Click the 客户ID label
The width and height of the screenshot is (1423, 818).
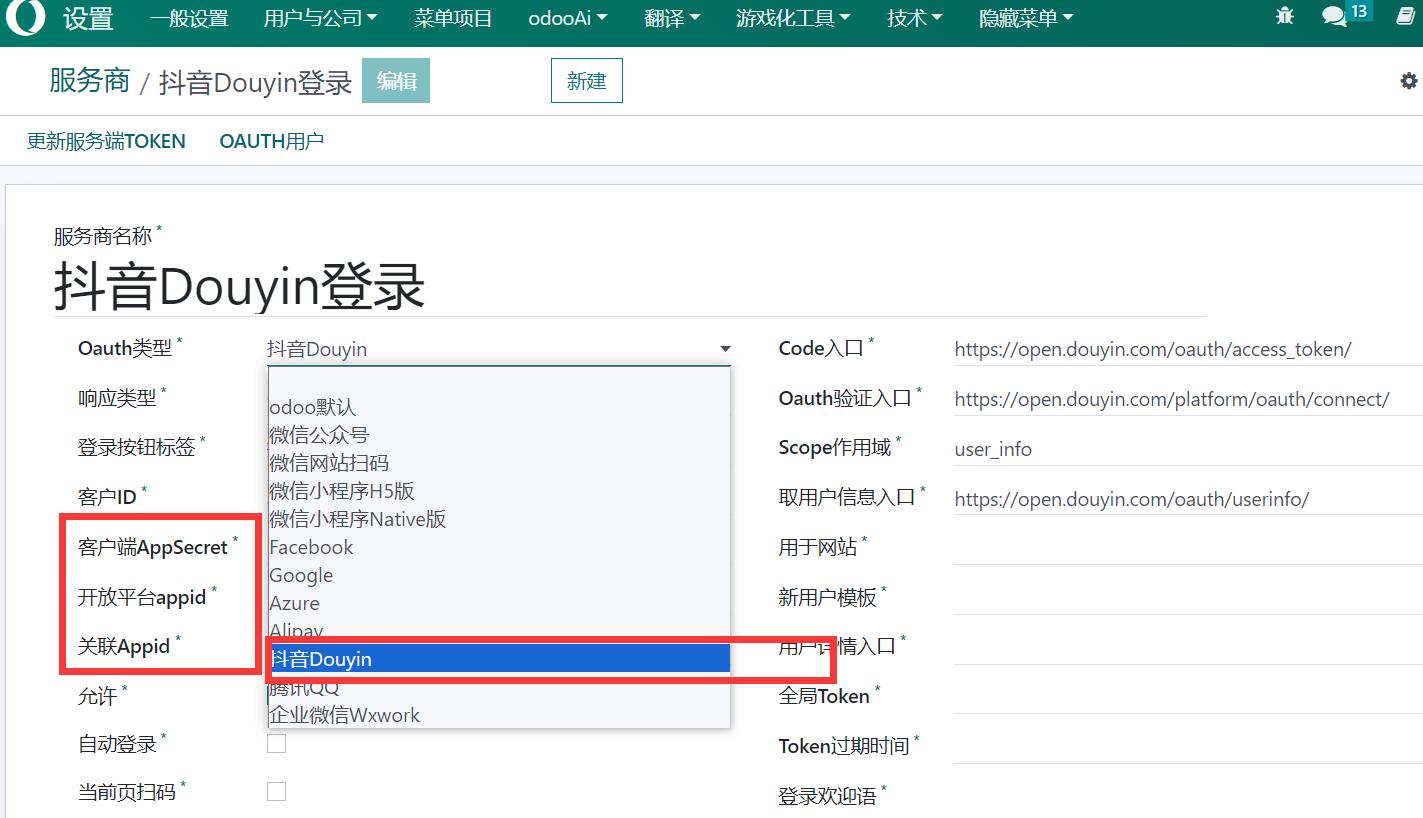pos(107,497)
